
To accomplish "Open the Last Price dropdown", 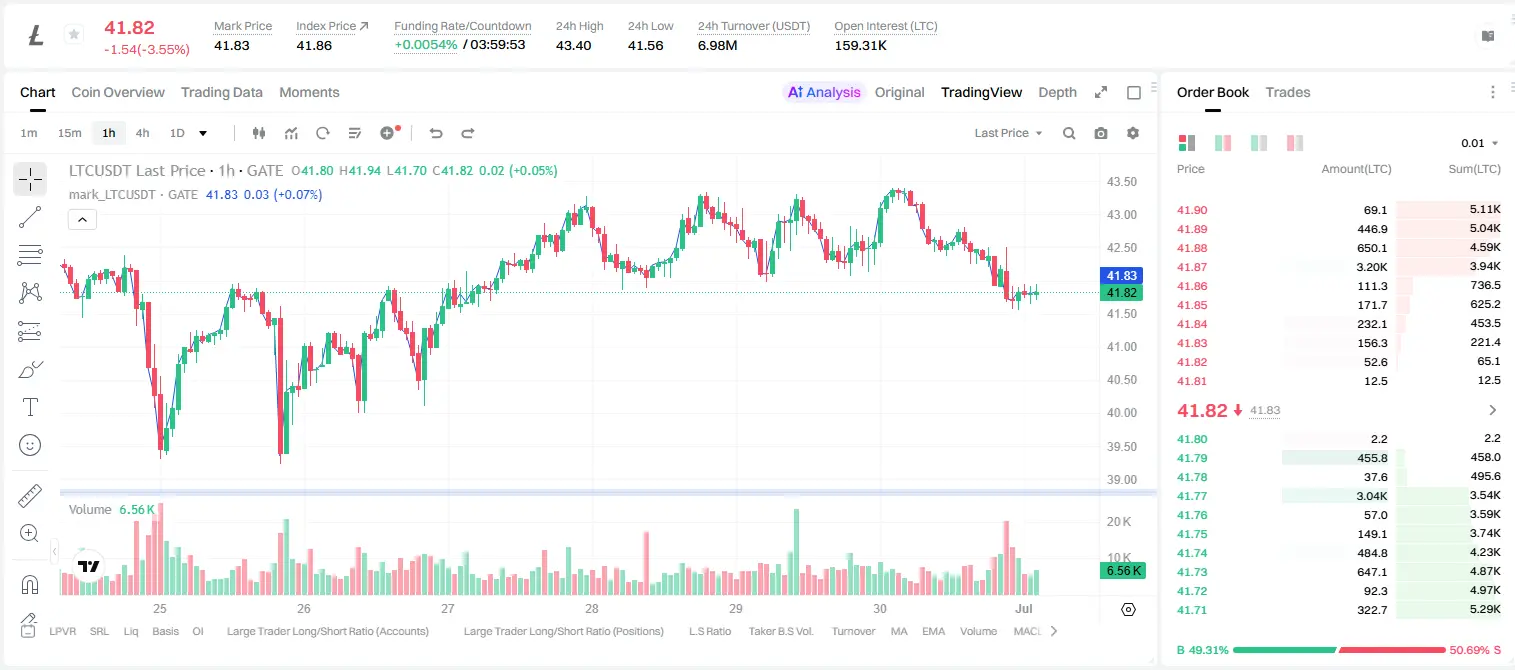I will [1008, 133].
